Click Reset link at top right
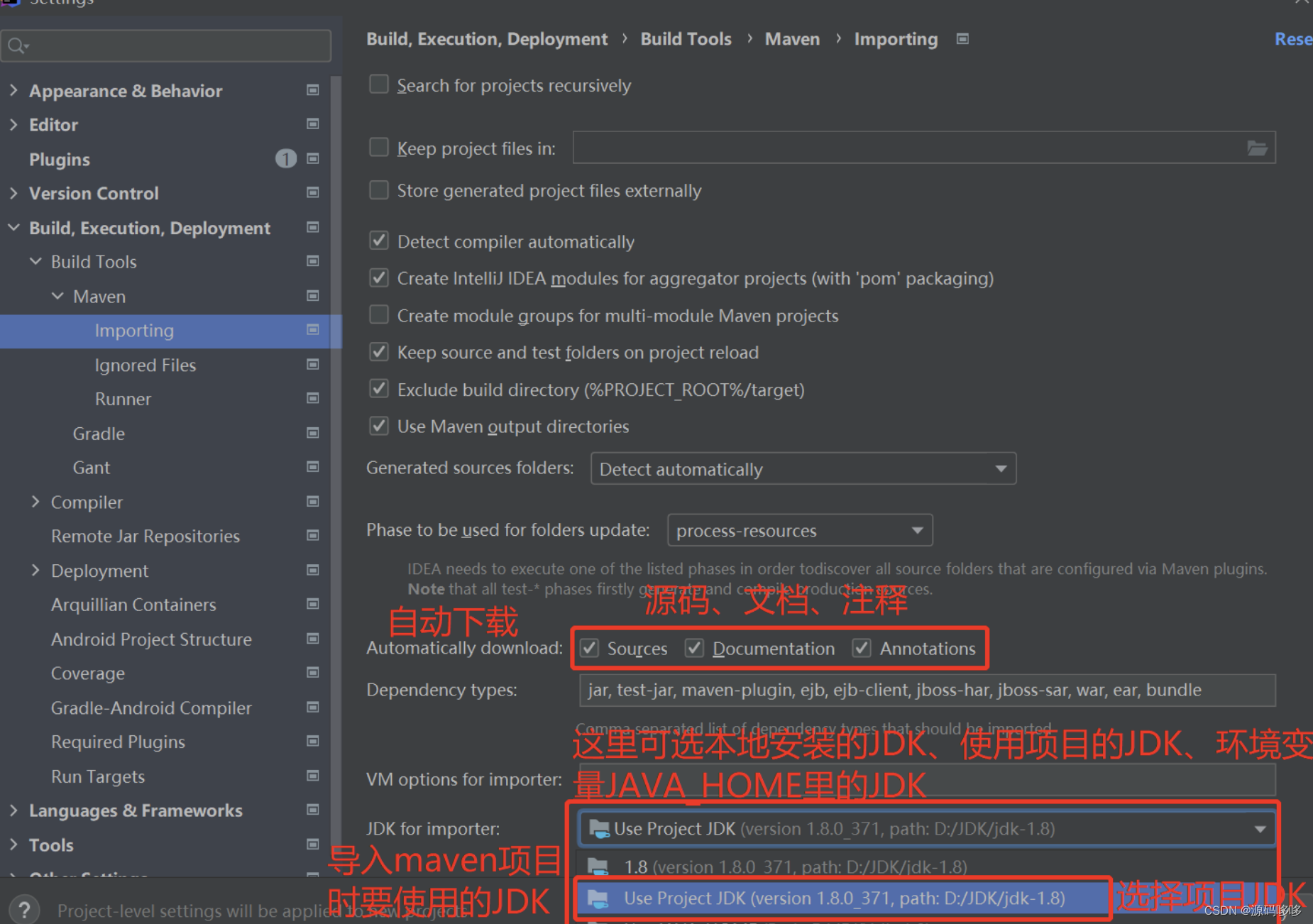 point(1293,39)
